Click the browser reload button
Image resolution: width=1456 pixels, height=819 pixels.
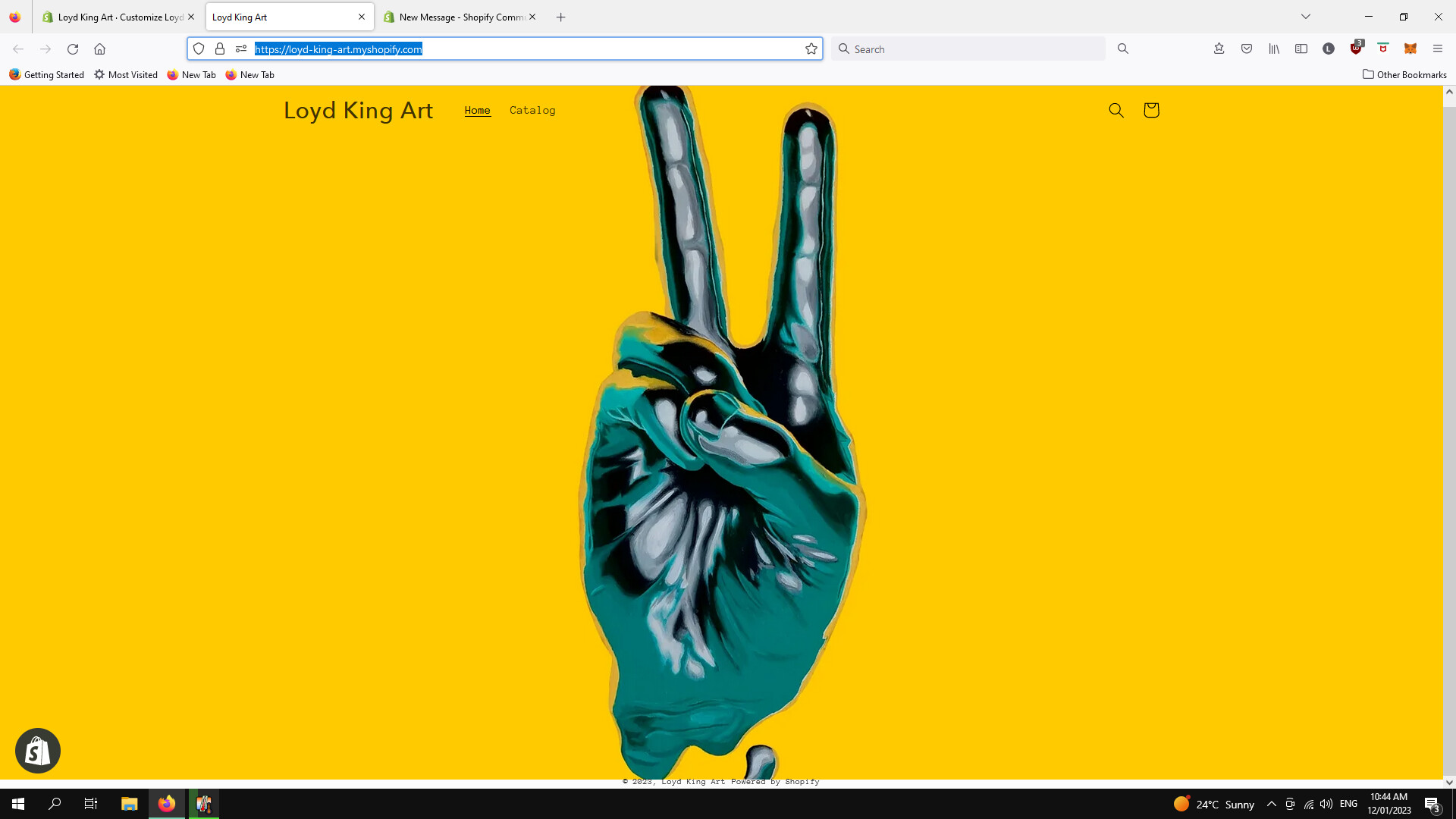click(73, 49)
